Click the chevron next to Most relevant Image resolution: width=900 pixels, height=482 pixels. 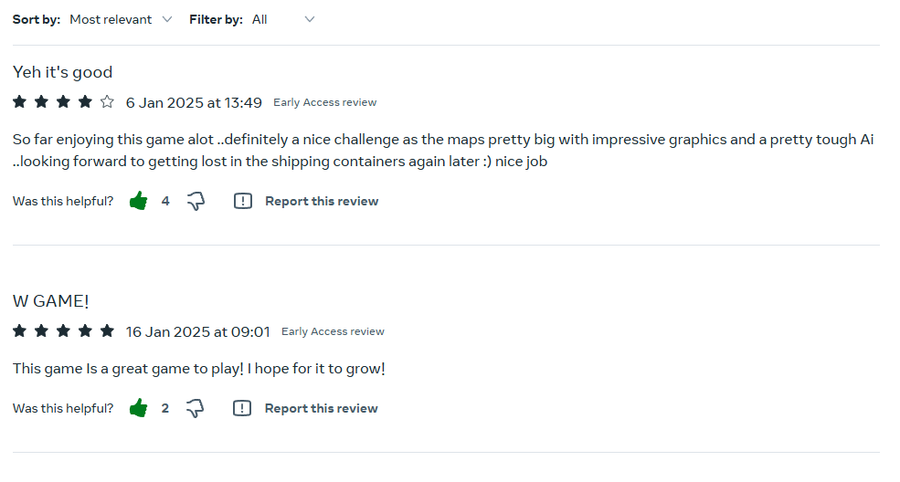tap(167, 19)
